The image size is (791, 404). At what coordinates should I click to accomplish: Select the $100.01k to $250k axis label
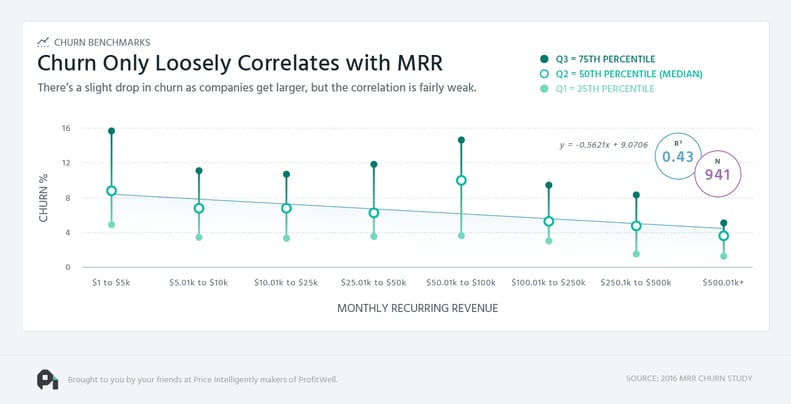pos(548,282)
